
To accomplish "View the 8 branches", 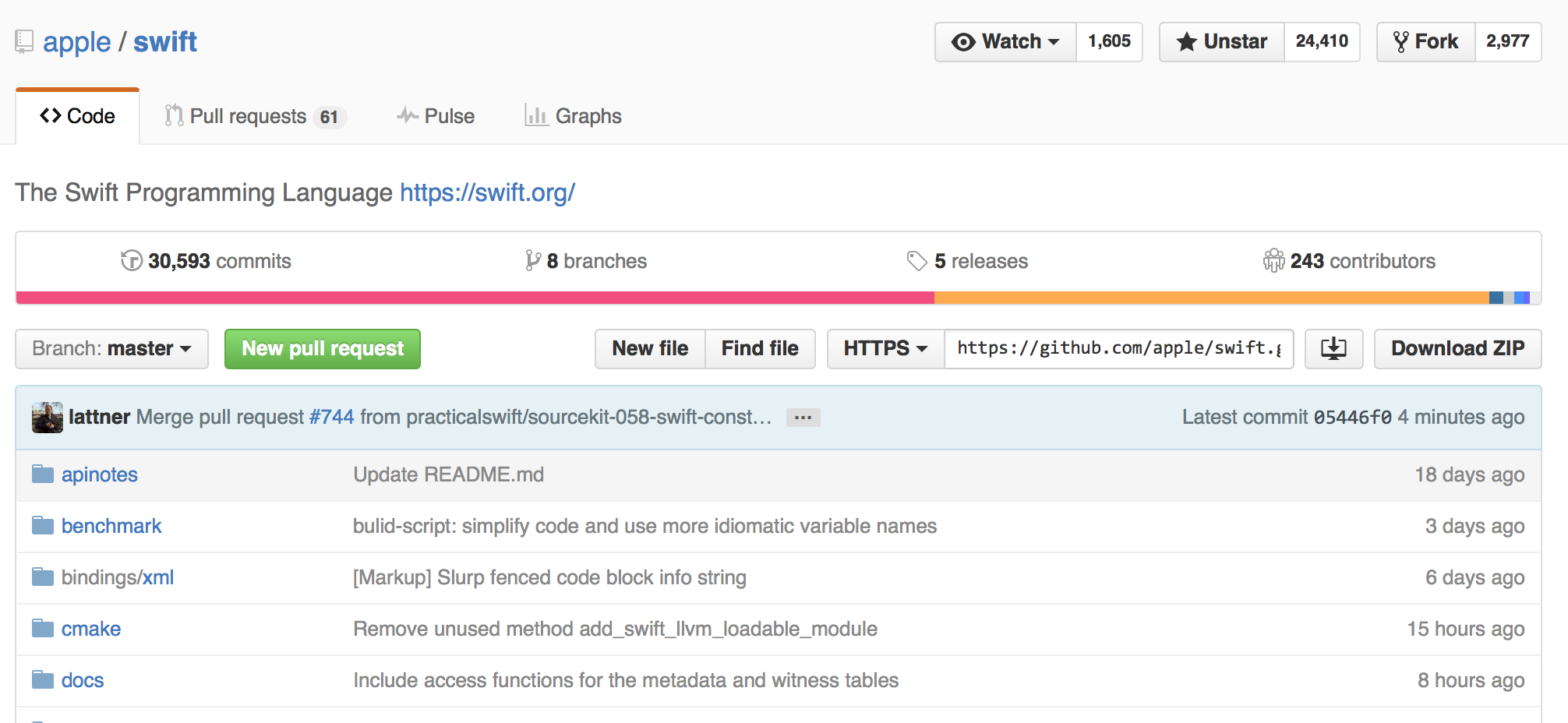I will 586,261.
